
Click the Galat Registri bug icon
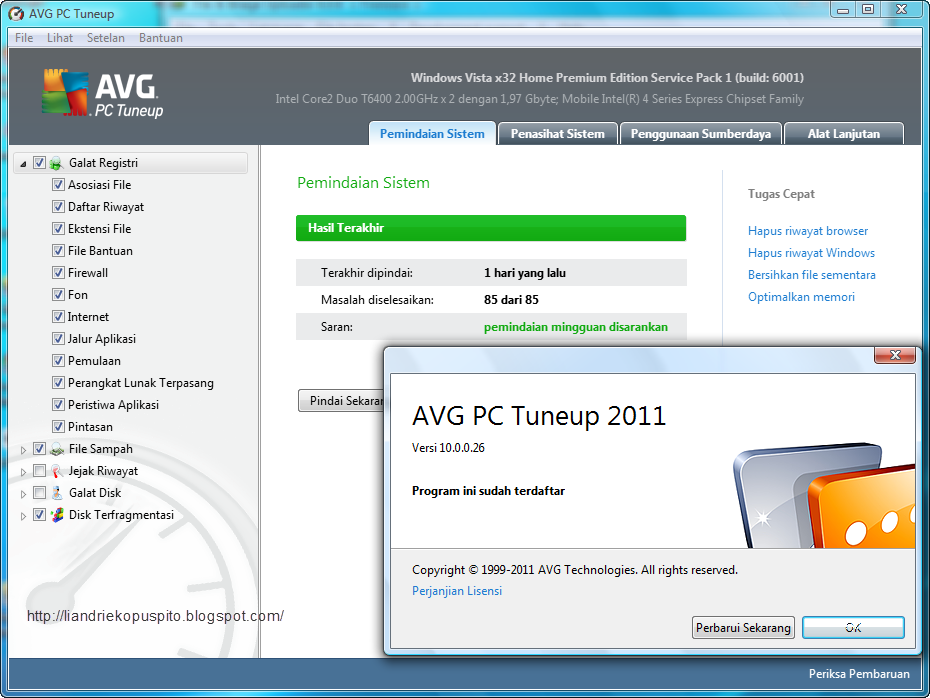click(x=56, y=163)
